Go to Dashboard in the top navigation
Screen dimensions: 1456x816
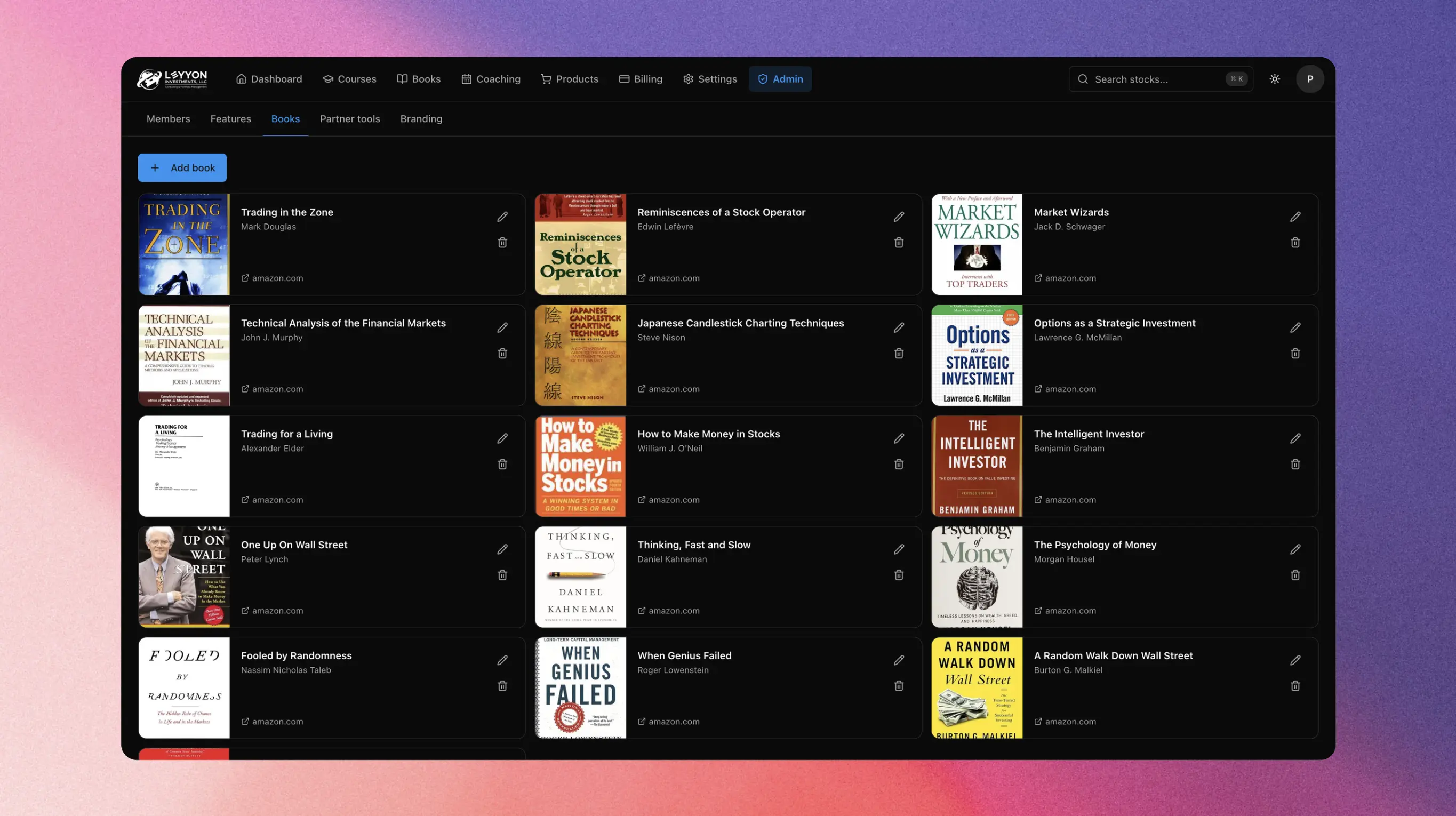pos(269,79)
